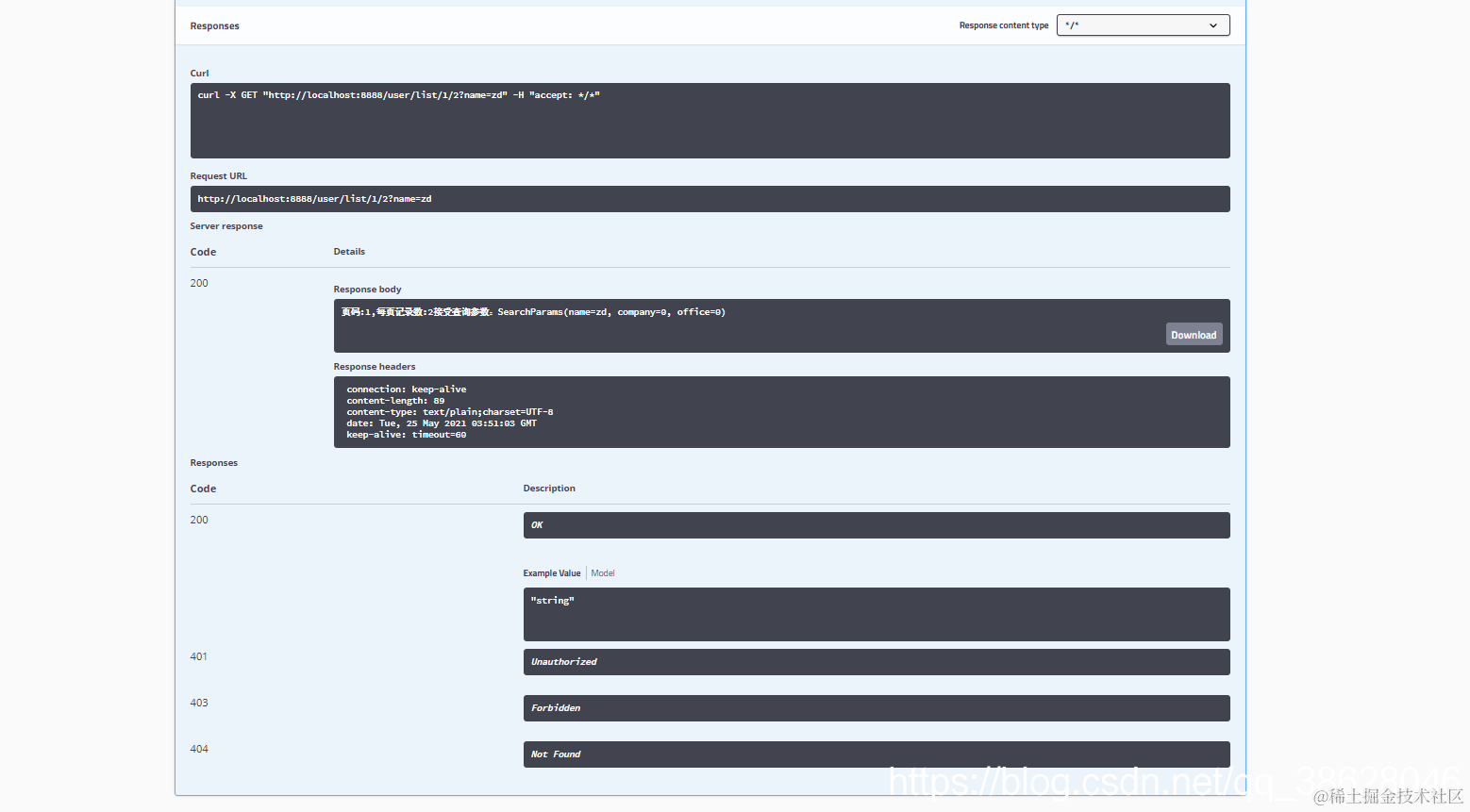The width and height of the screenshot is (1470, 812).
Task: Click the Details column header
Action: click(349, 252)
